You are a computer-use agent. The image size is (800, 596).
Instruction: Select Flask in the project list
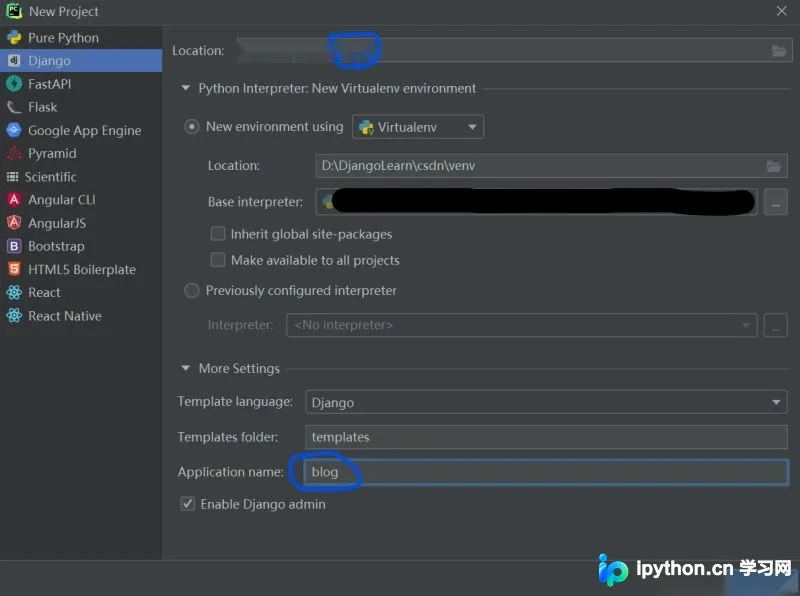(x=81, y=107)
